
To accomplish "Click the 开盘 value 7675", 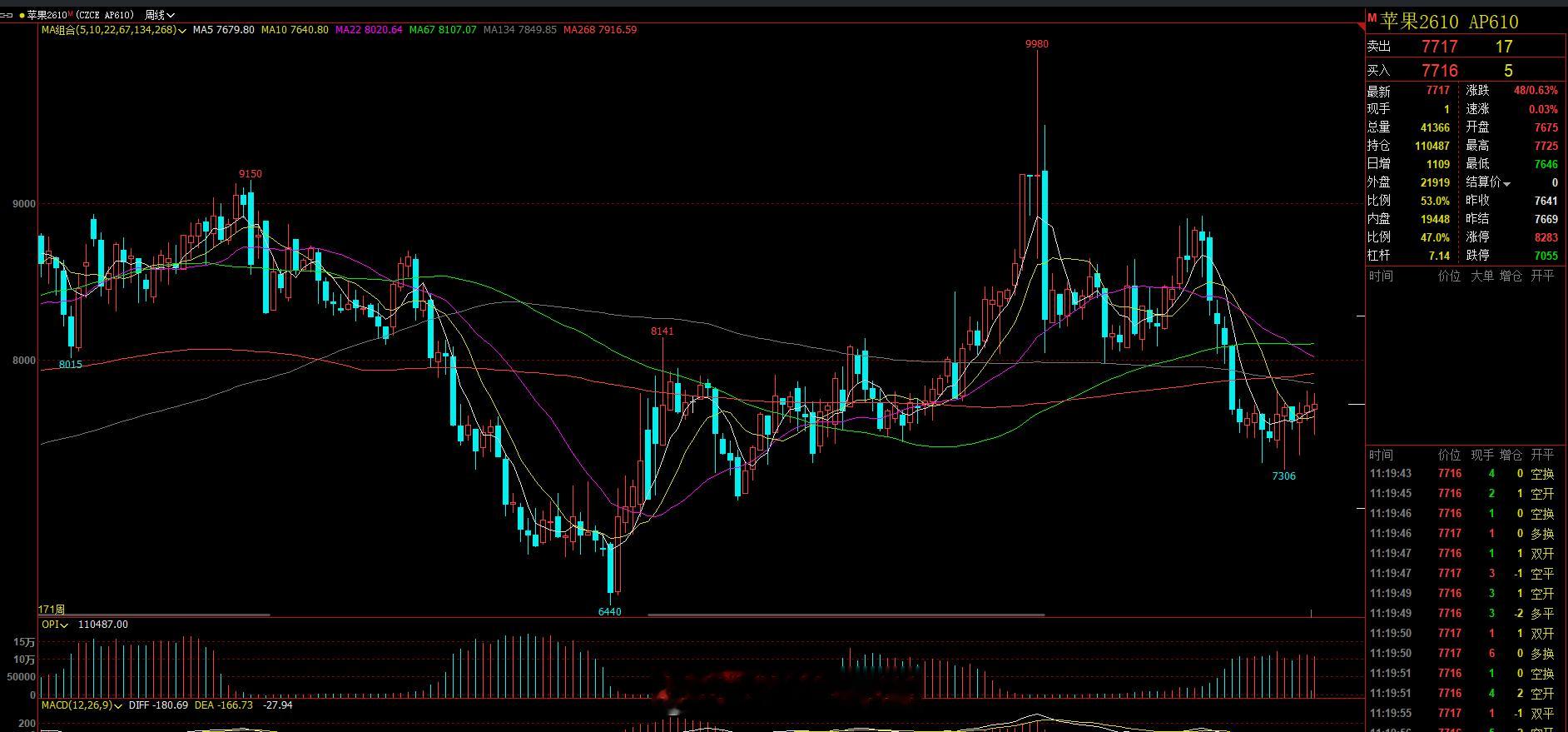I will pyautogui.click(x=1546, y=128).
